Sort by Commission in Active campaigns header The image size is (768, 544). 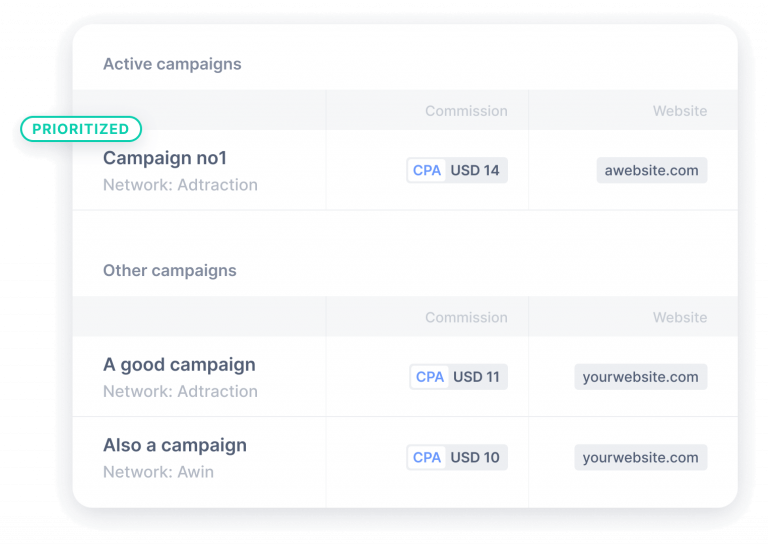(466, 111)
